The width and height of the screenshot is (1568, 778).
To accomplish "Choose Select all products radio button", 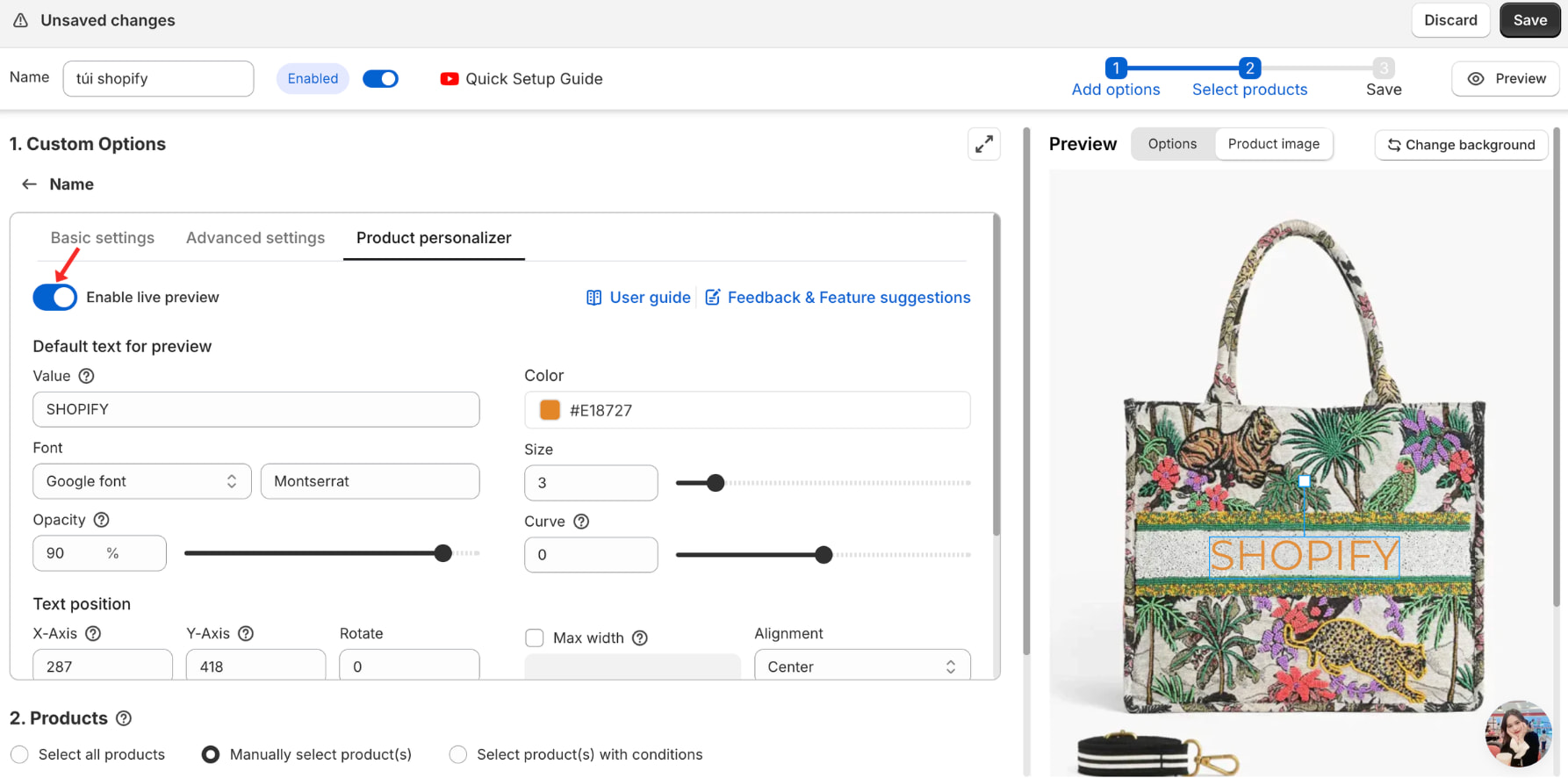I will (20, 754).
